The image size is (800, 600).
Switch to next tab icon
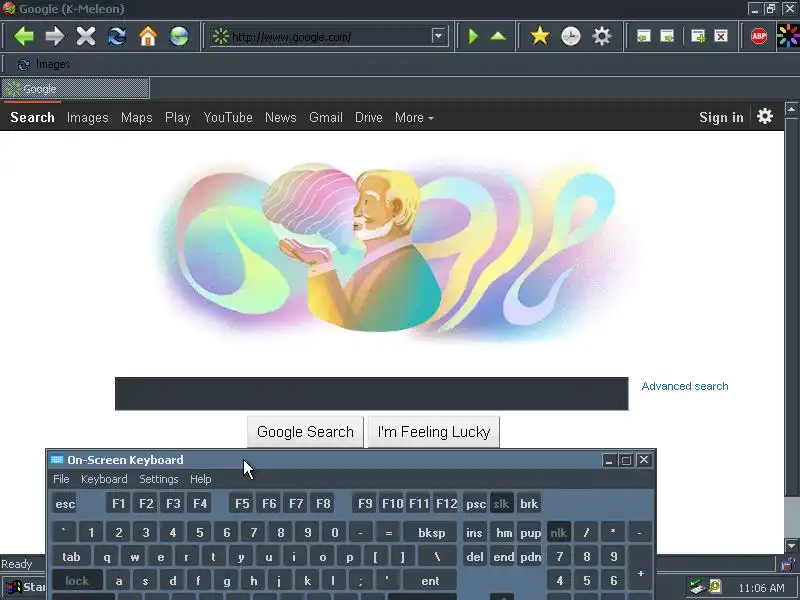coord(667,36)
